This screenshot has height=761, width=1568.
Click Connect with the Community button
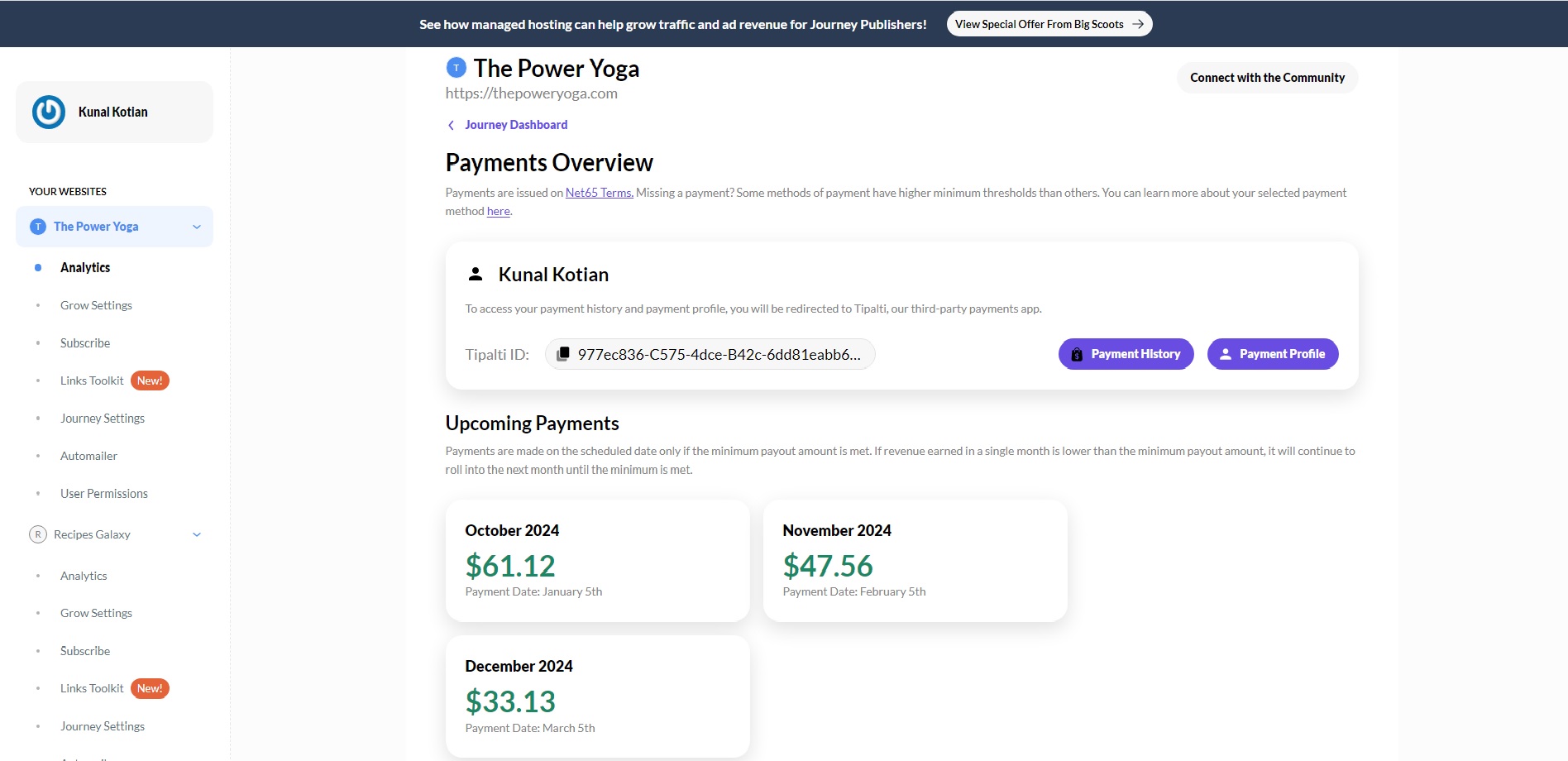[x=1267, y=78]
